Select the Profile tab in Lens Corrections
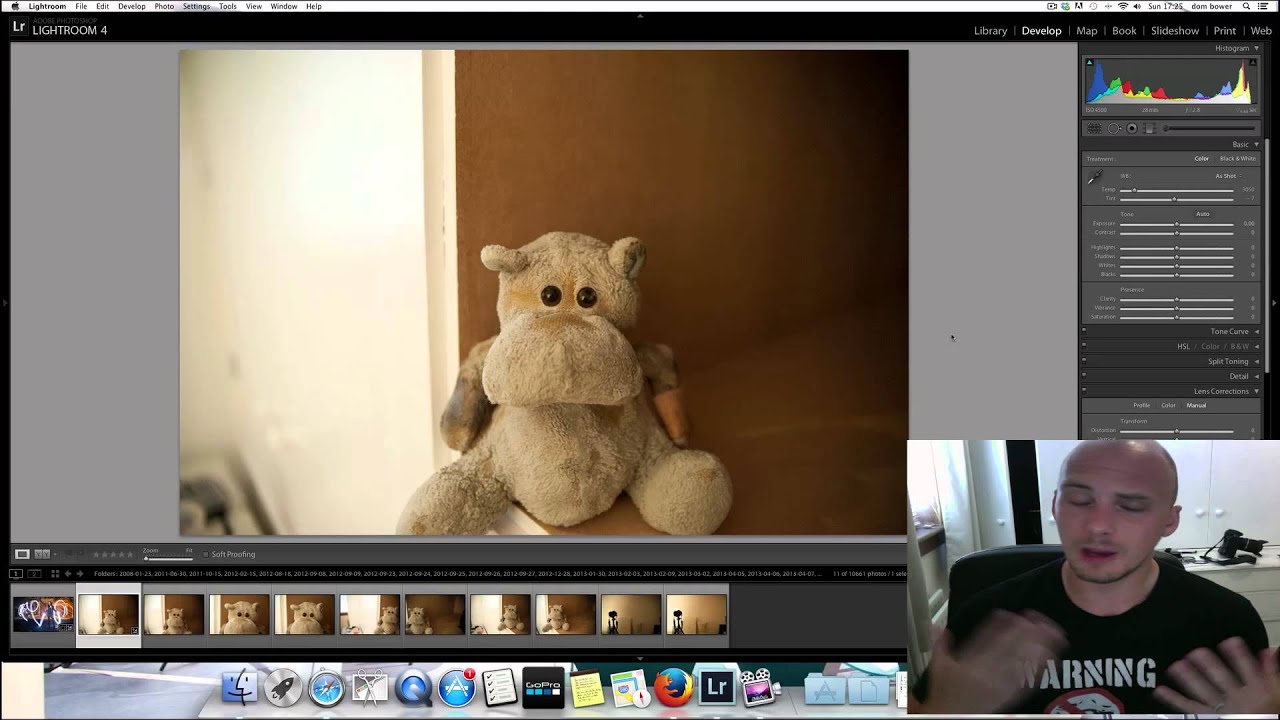Screen dimensions: 1280x720 1141,405
